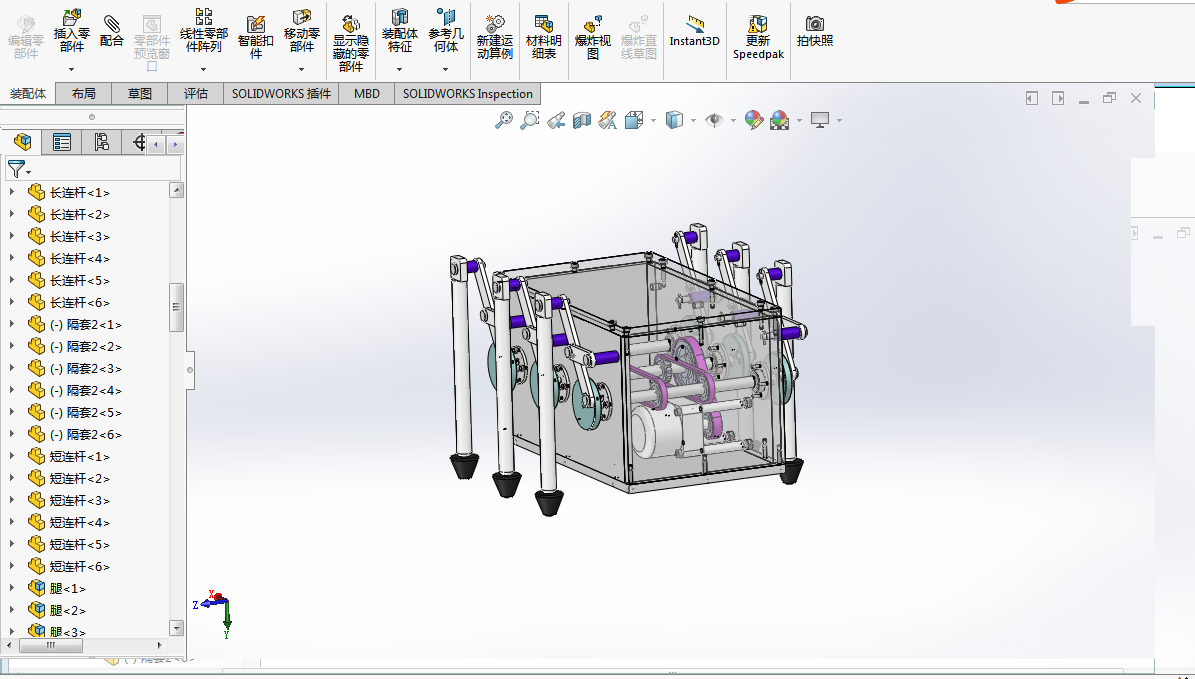Toggle Instant3D mode

pyautogui.click(x=694, y=30)
